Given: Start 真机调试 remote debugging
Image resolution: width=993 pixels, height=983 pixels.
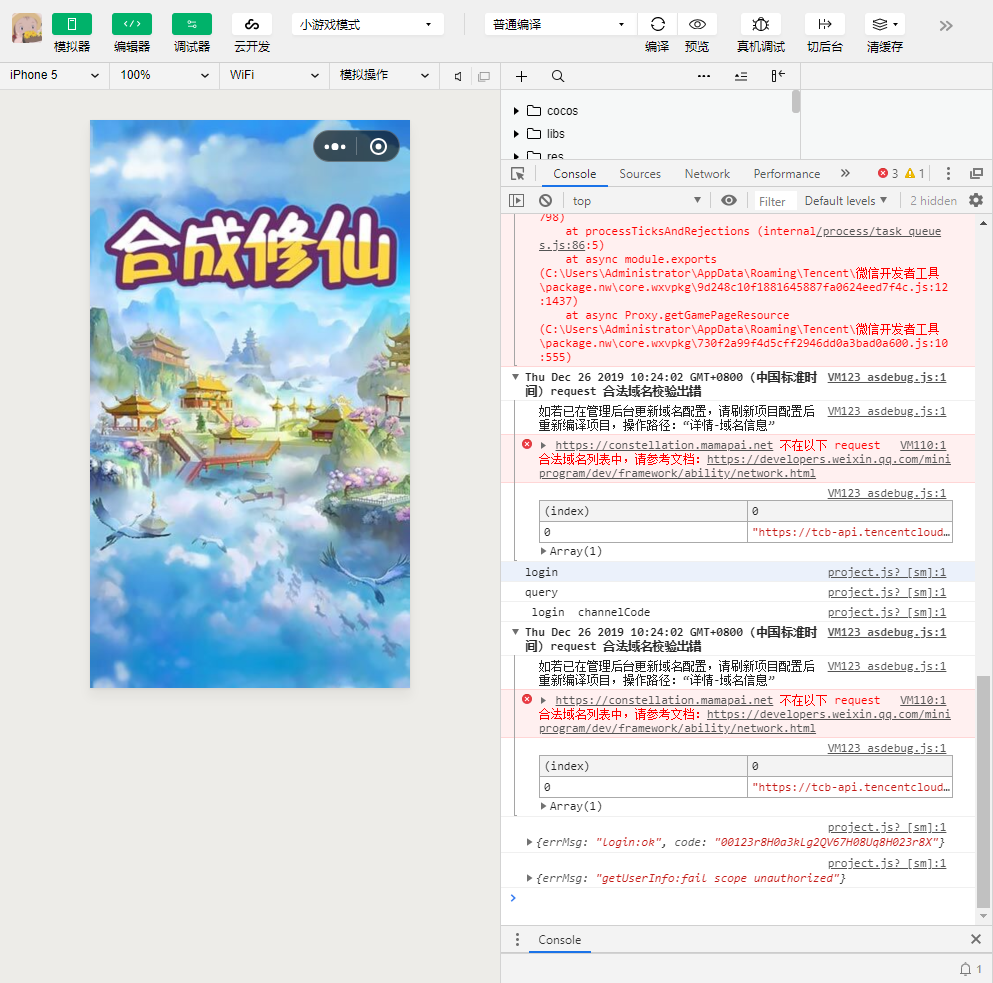Looking at the screenshot, I should (761, 24).
